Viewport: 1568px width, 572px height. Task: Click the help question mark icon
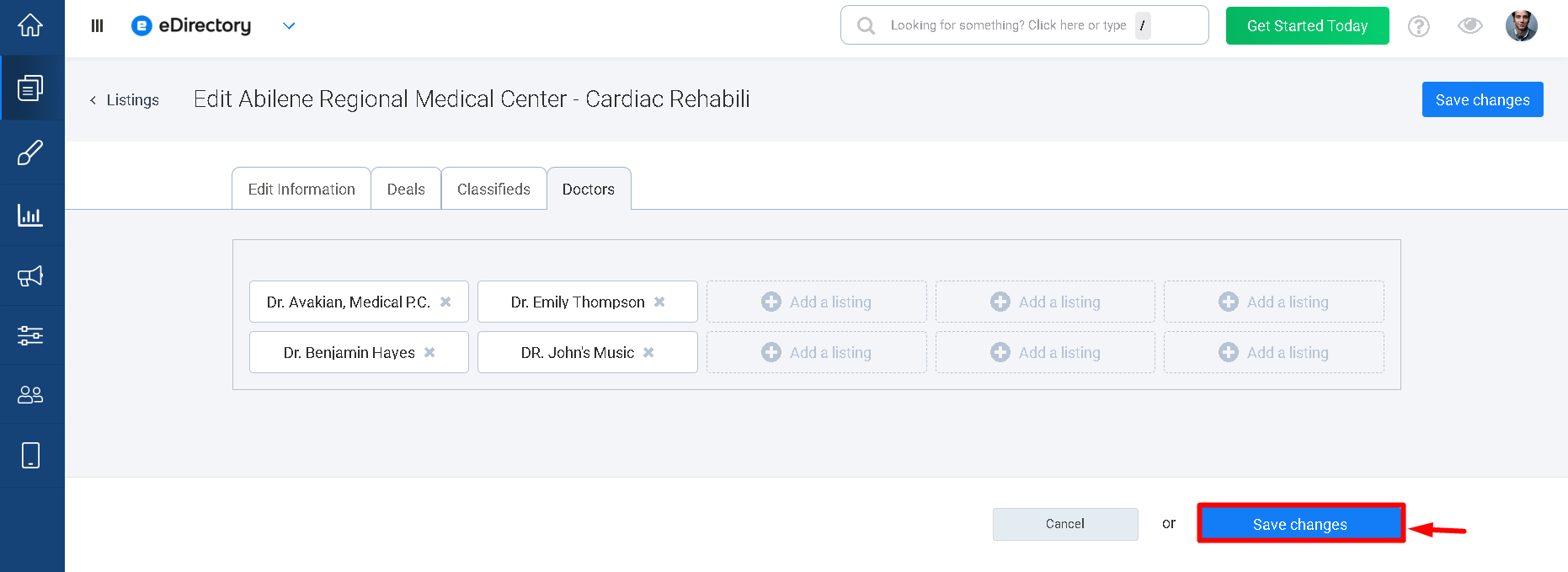click(1419, 26)
